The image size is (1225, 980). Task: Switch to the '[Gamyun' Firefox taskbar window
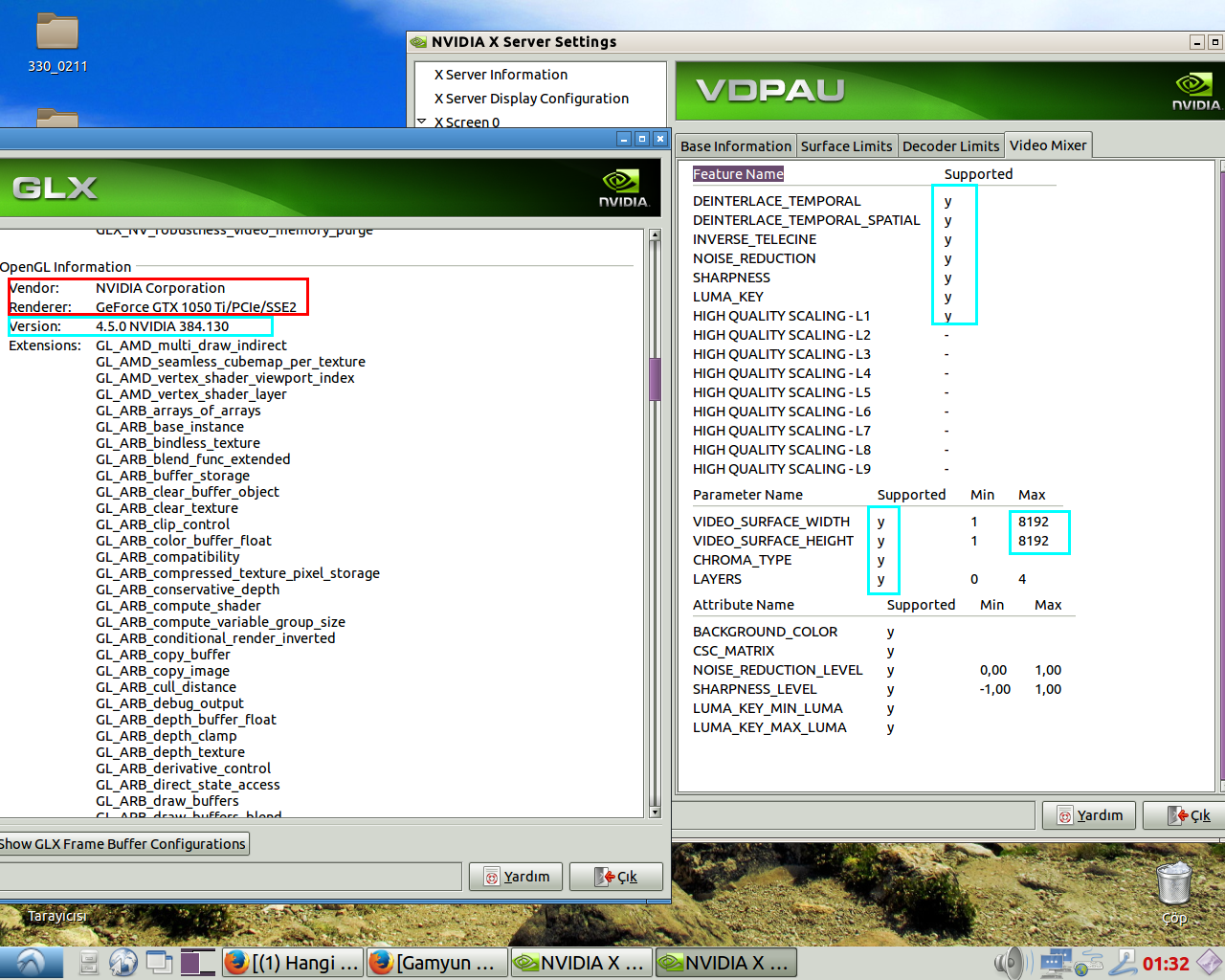pos(437,963)
